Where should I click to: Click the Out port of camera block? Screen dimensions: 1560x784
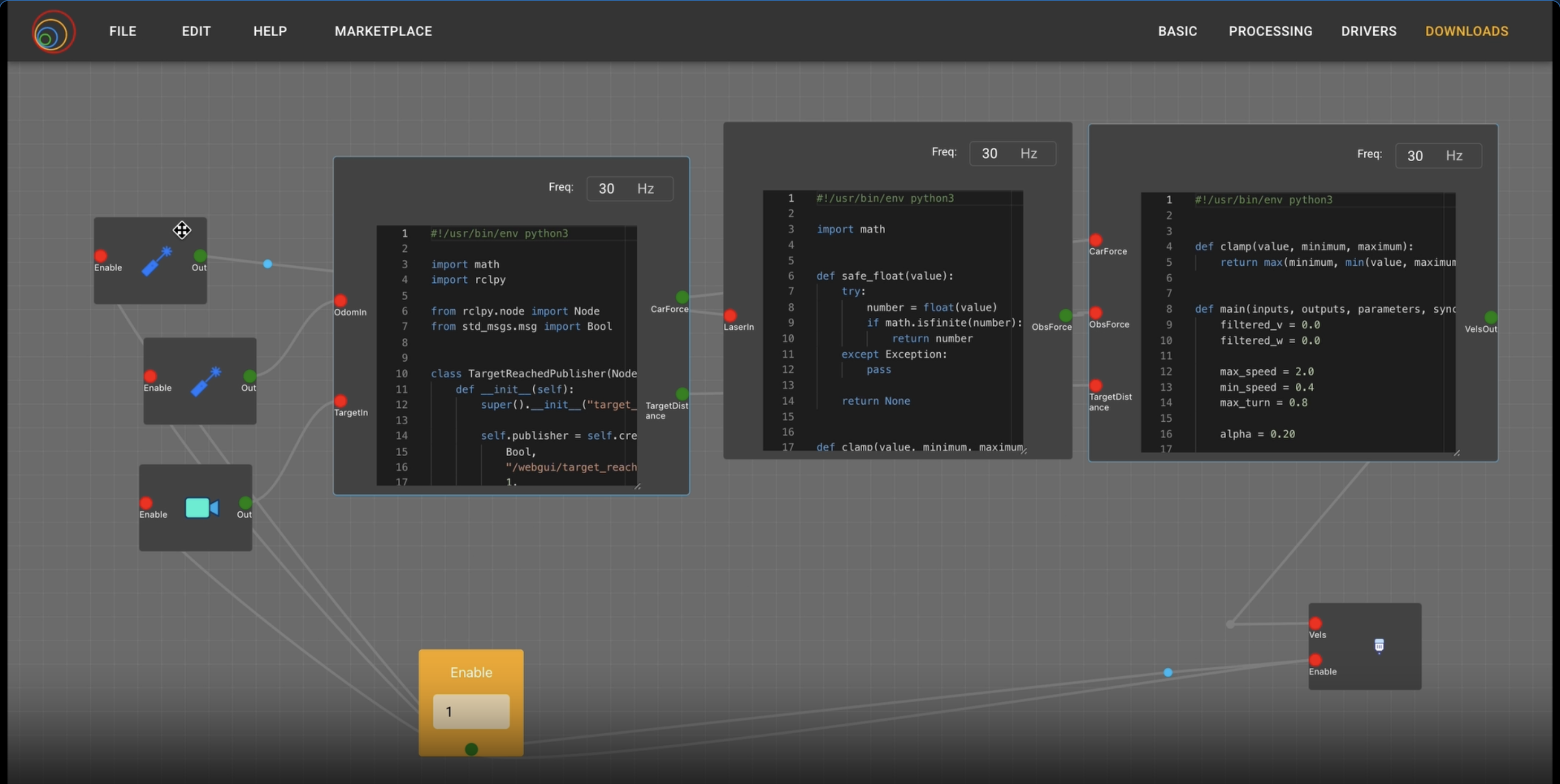tap(245, 503)
